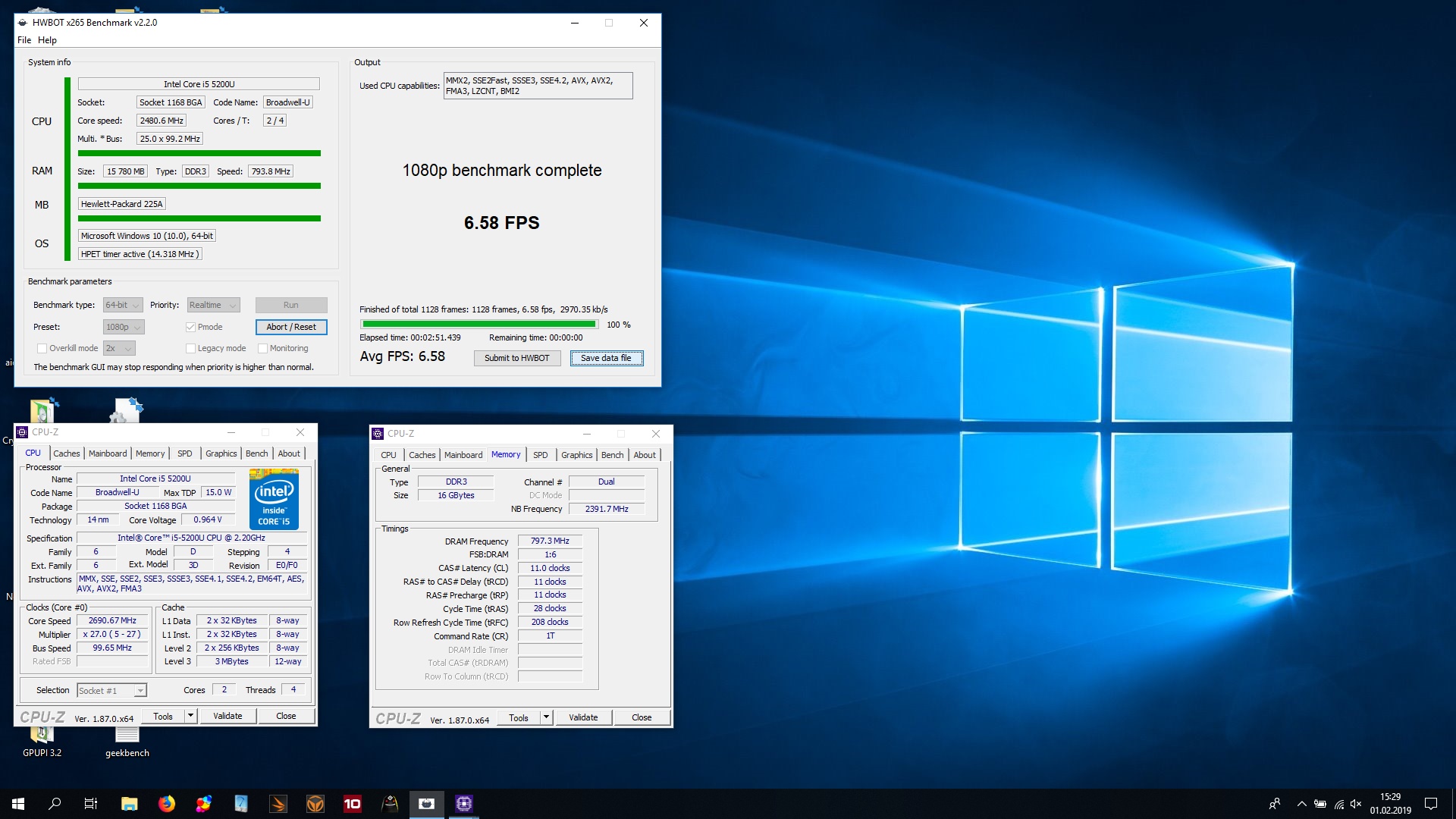Launch Firefox from the taskbar
The image size is (1456, 819).
[x=166, y=804]
